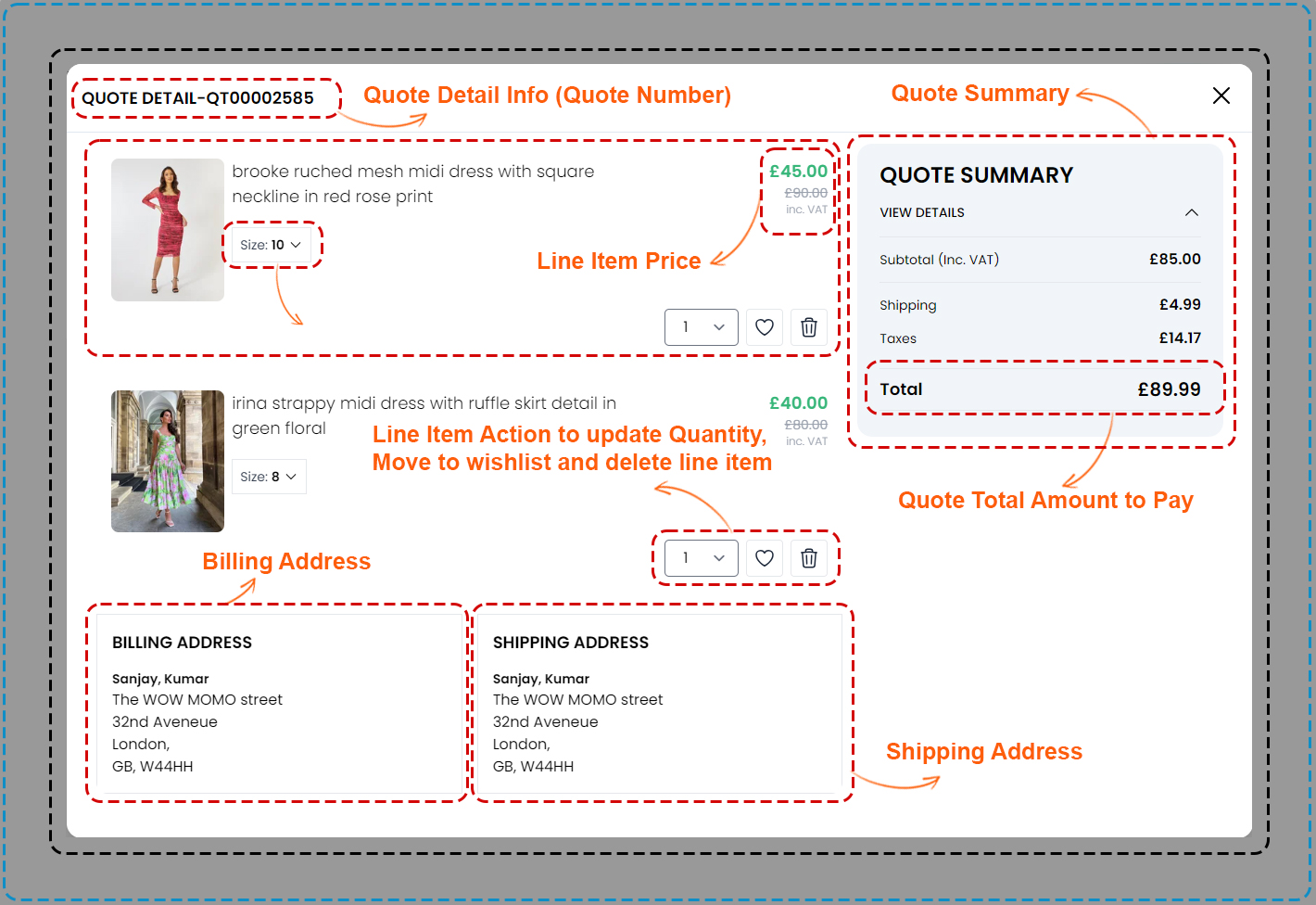Viewport: 1316px width, 905px height.
Task: Open the red rose dress product image
Action: pos(168,230)
